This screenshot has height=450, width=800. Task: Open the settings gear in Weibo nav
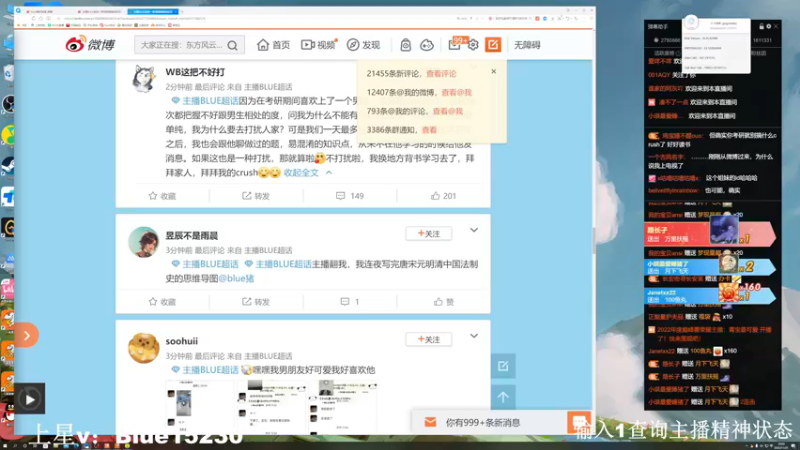pyautogui.click(x=473, y=45)
